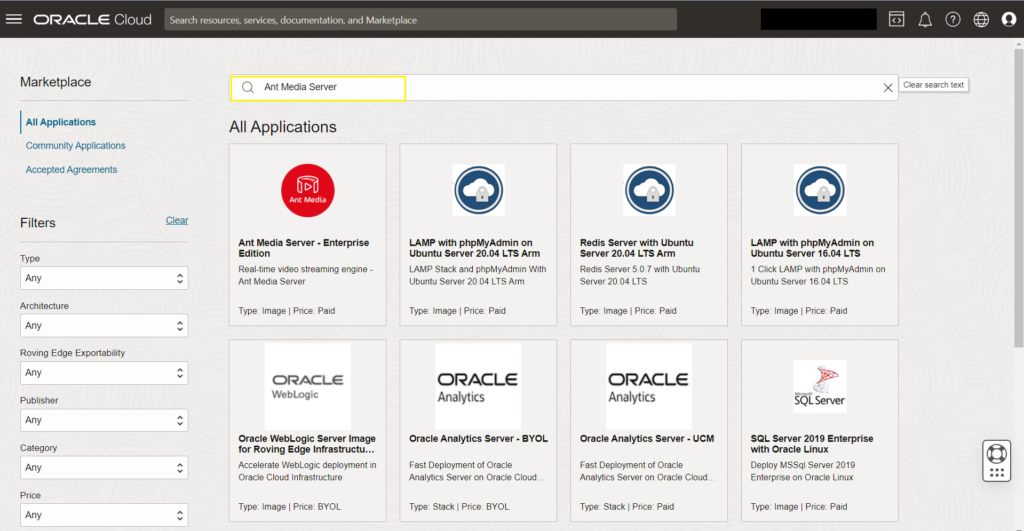The width and height of the screenshot is (1024, 531).
Task: Open the language globe icon
Action: click(x=981, y=20)
